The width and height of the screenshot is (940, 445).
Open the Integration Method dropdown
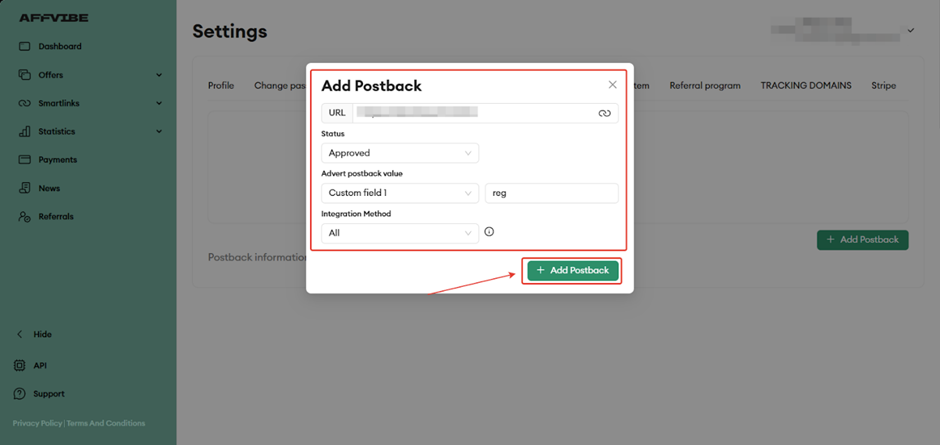pos(399,233)
